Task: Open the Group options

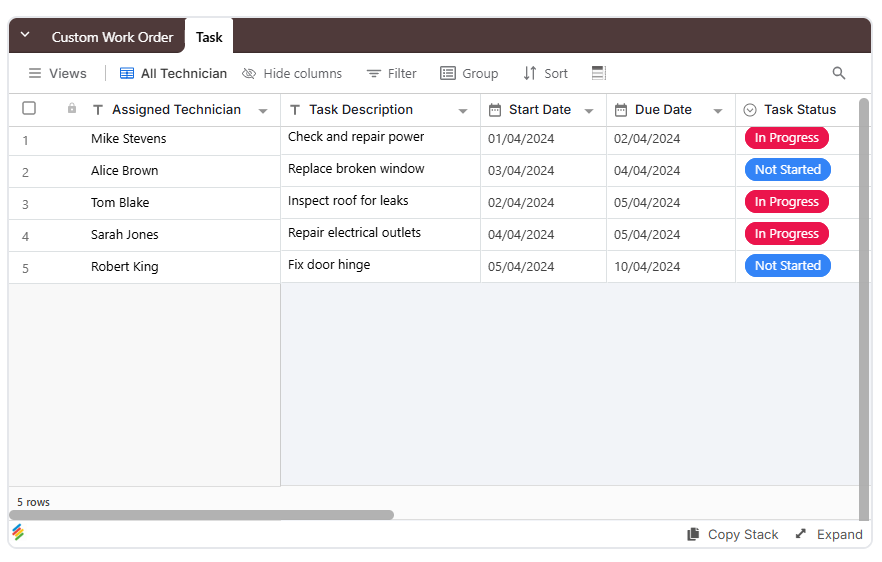Action: (x=469, y=73)
